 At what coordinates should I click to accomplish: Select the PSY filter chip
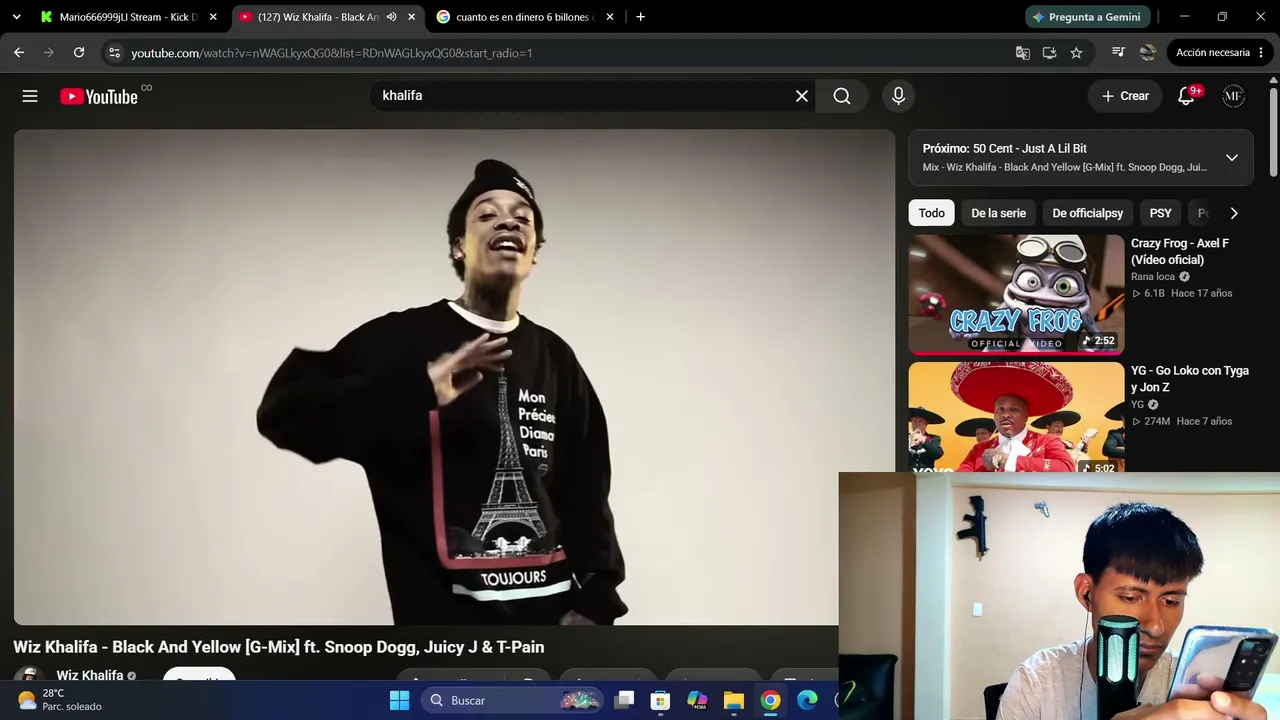coord(1161,213)
